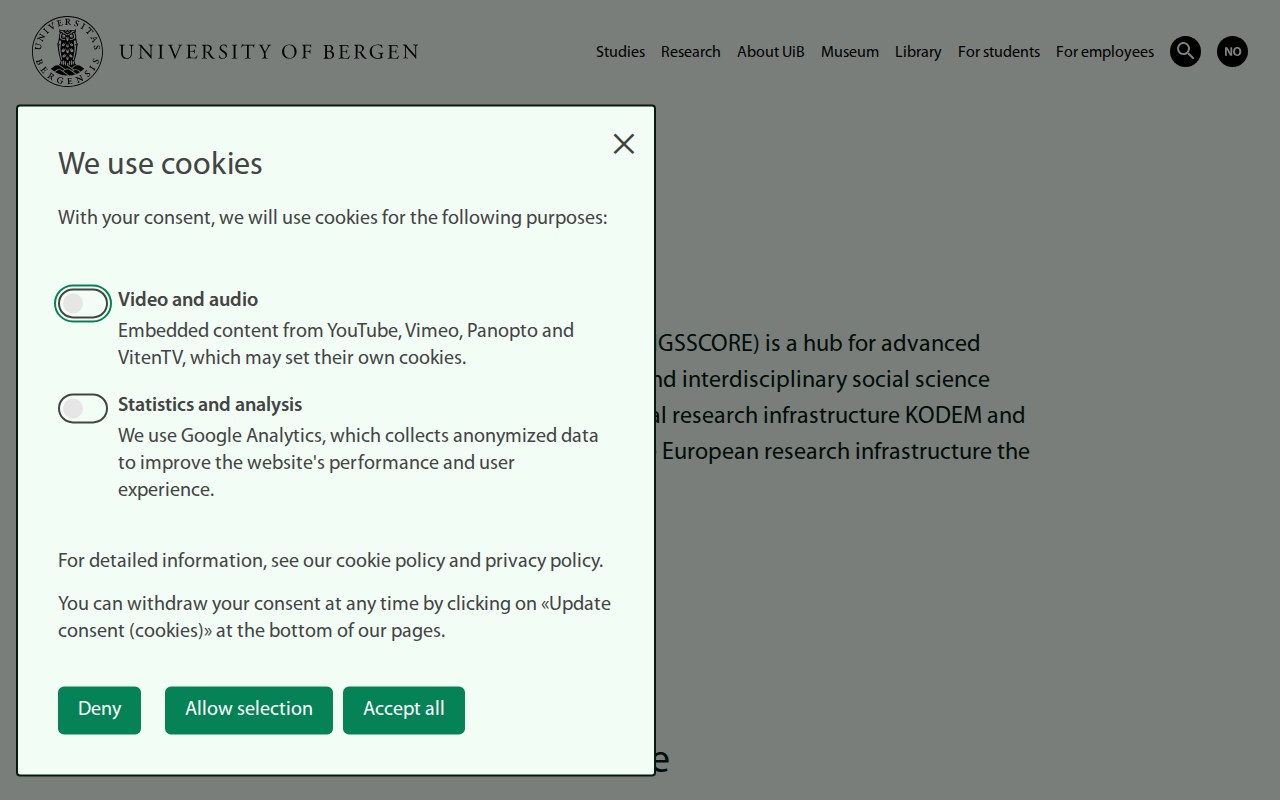Click the Accept all button
The width and height of the screenshot is (1280, 800).
403,709
